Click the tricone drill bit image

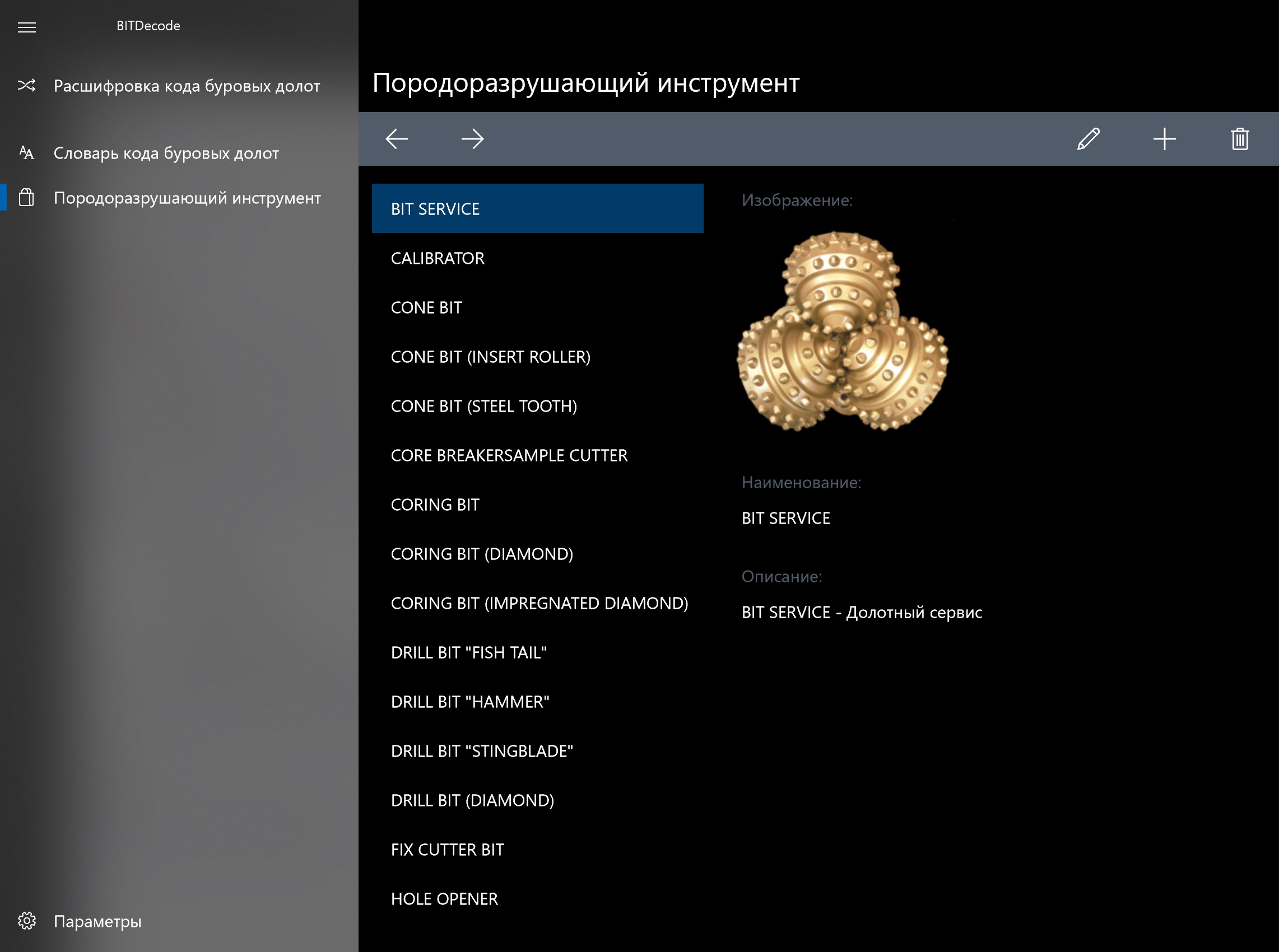(x=843, y=332)
